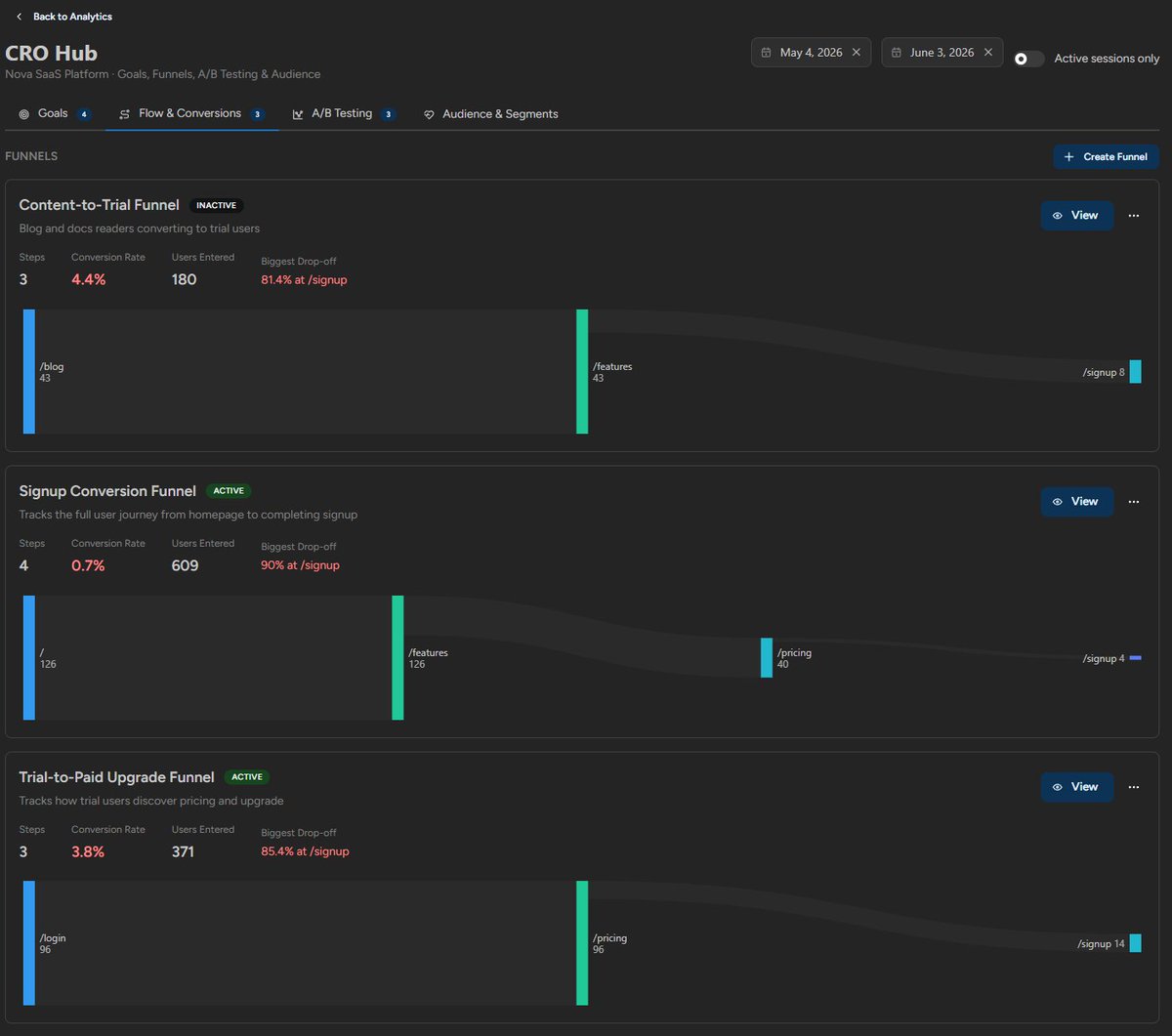Click the FUNNELS section label

(31, 156)
